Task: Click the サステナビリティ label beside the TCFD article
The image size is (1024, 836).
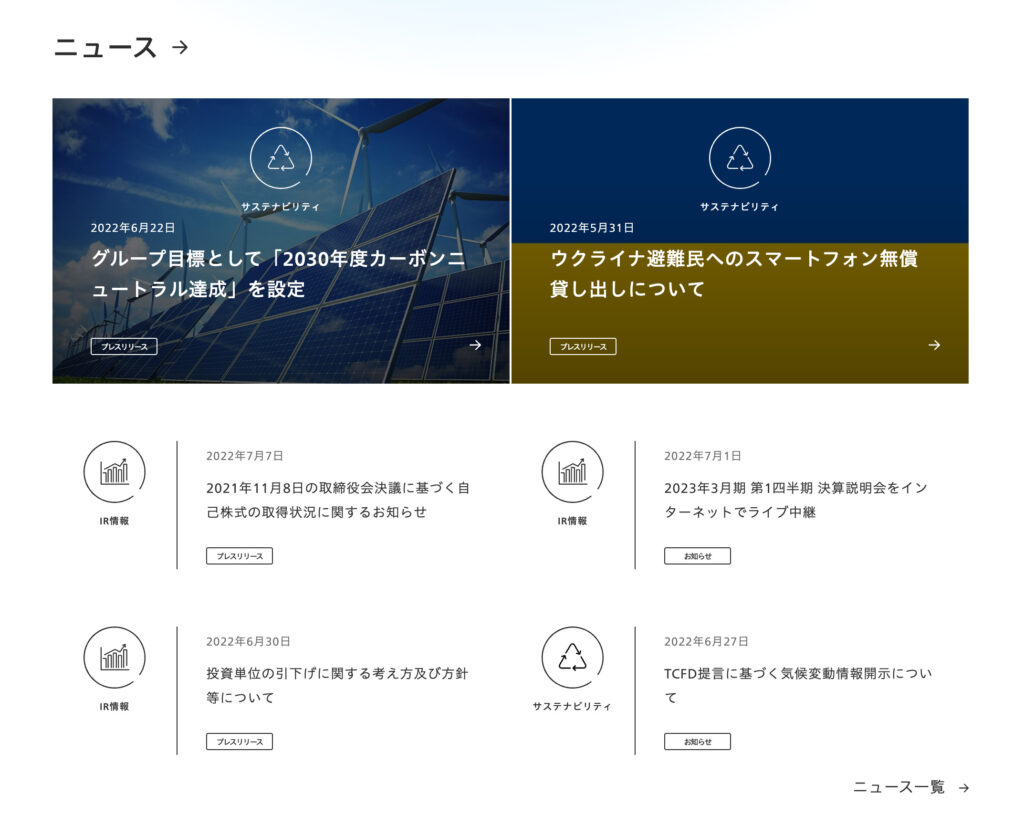Action: point(572,706)
